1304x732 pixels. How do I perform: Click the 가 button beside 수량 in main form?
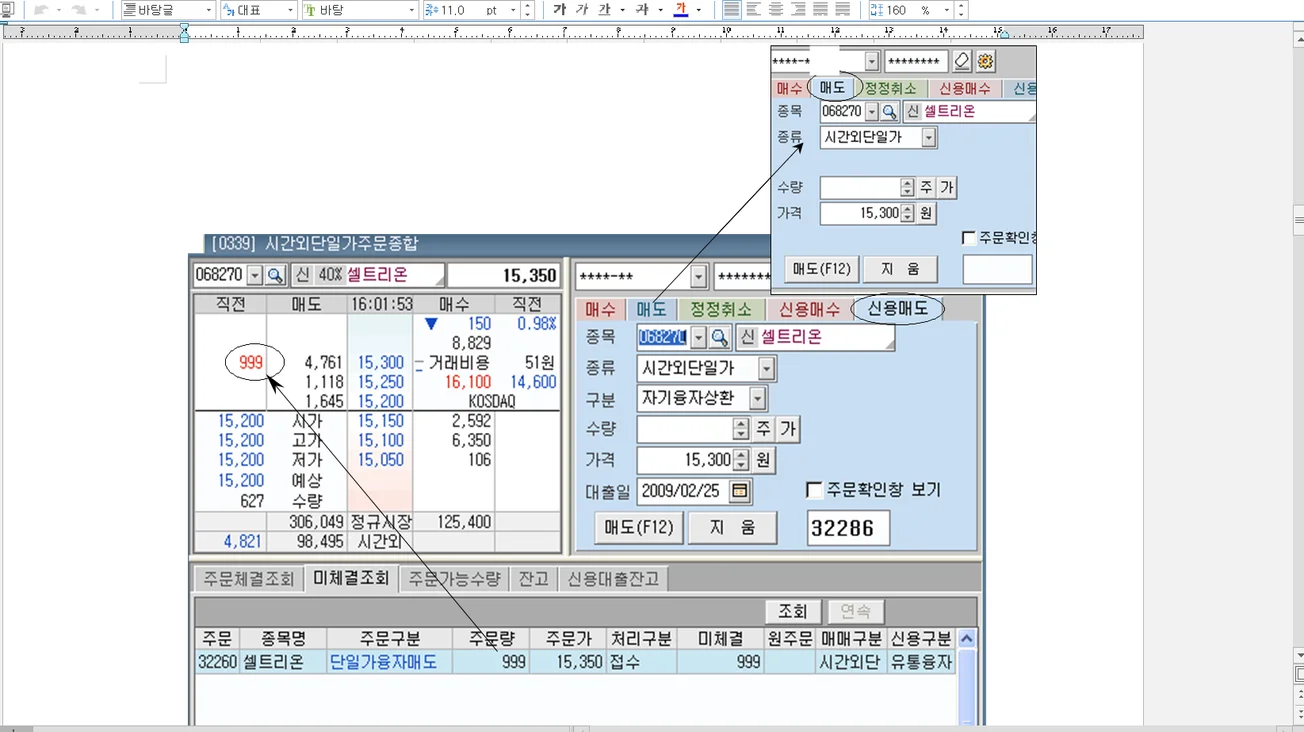coord(787,430)
